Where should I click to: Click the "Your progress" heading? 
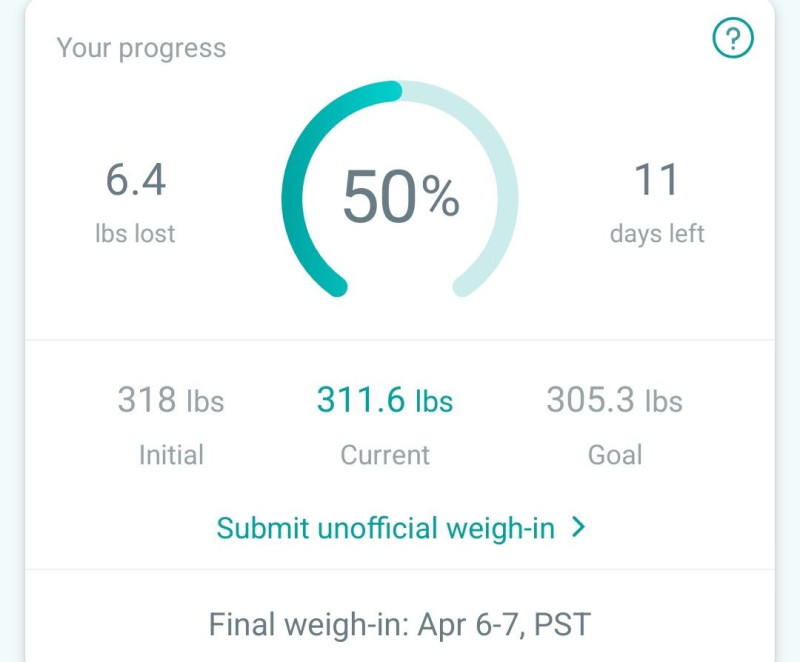coord(141,48)
